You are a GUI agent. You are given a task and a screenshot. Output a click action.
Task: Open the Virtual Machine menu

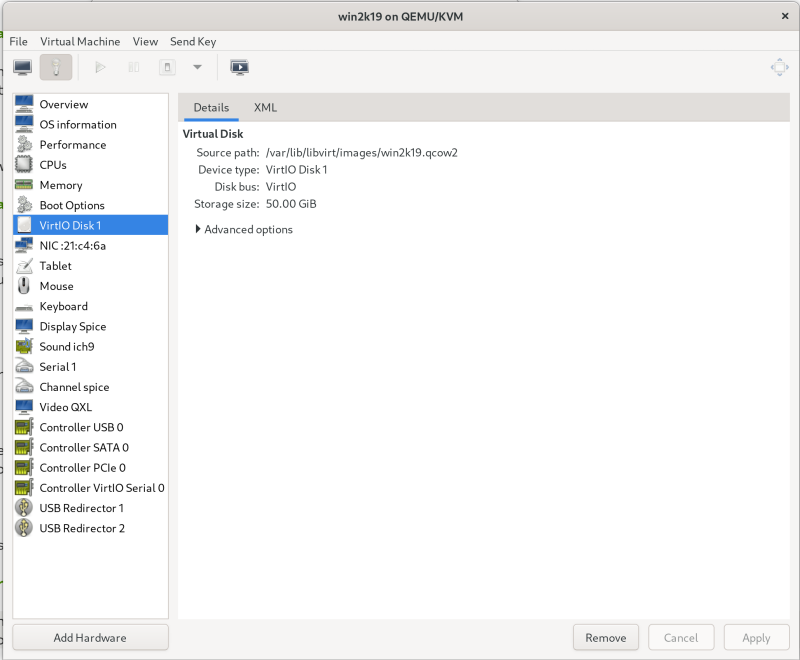[x=80, y=41]
